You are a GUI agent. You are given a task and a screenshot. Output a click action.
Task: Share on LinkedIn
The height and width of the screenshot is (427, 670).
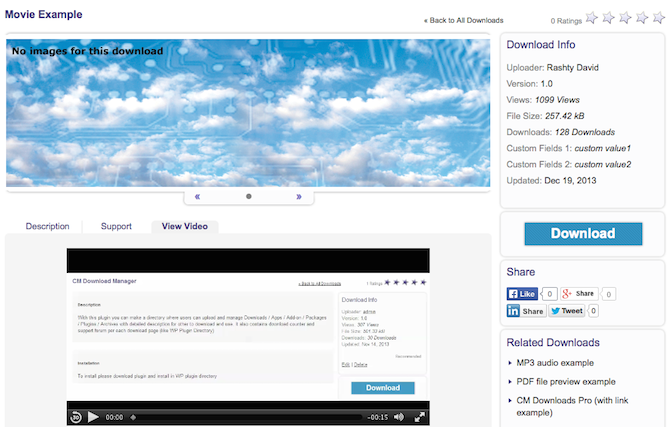click(526, 311)
